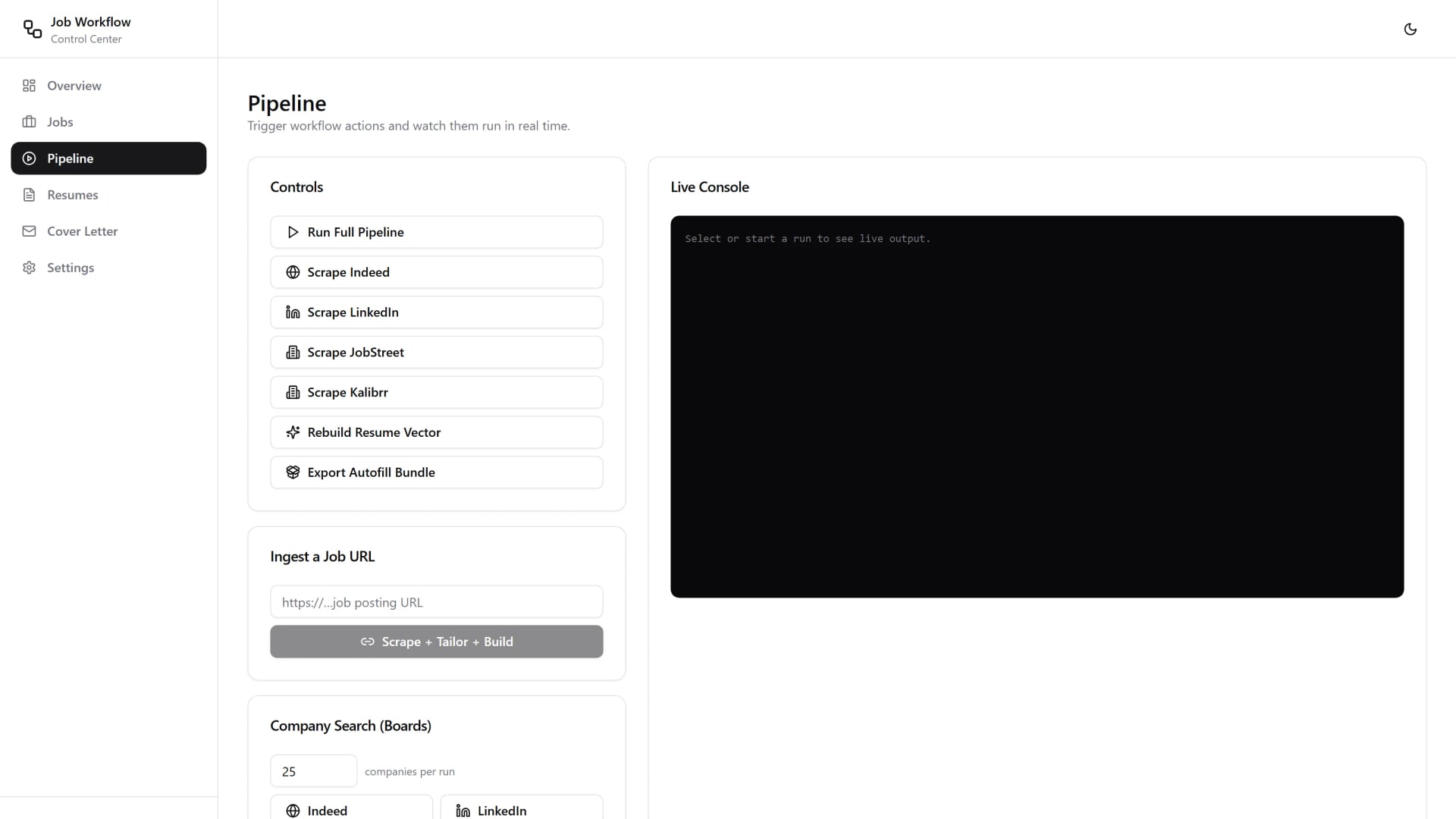Click the Pipeline play-circle icon
This screenshot has height=819, width=1456.
[29, 158]
